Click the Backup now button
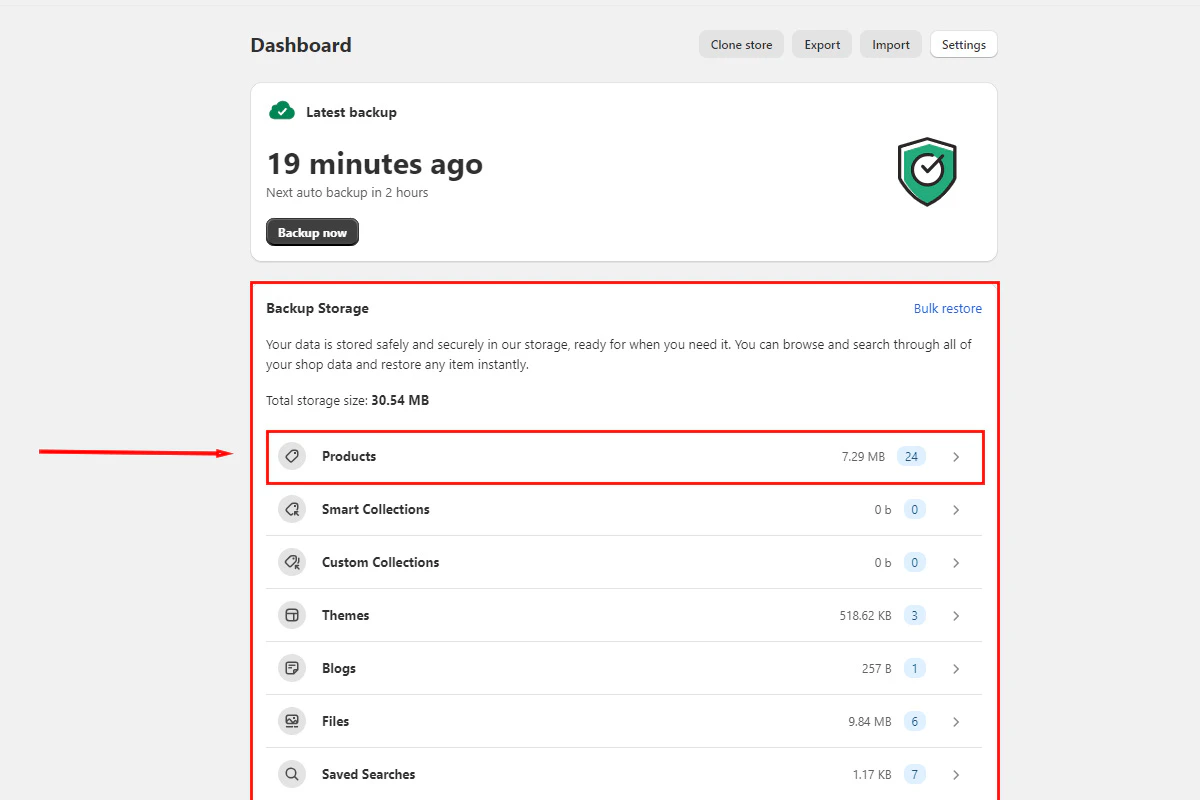 pos(312,231)
